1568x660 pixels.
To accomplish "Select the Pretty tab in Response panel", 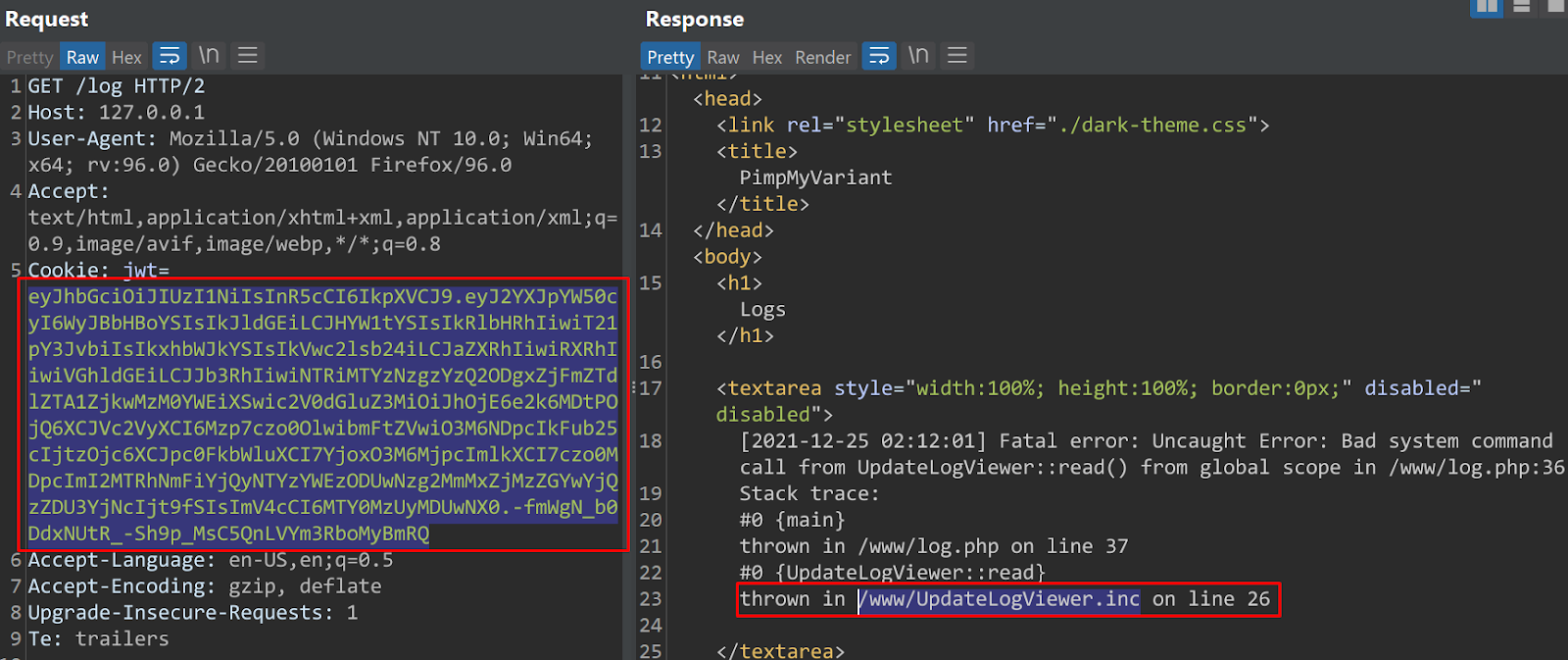I will (x=670, y=57).
